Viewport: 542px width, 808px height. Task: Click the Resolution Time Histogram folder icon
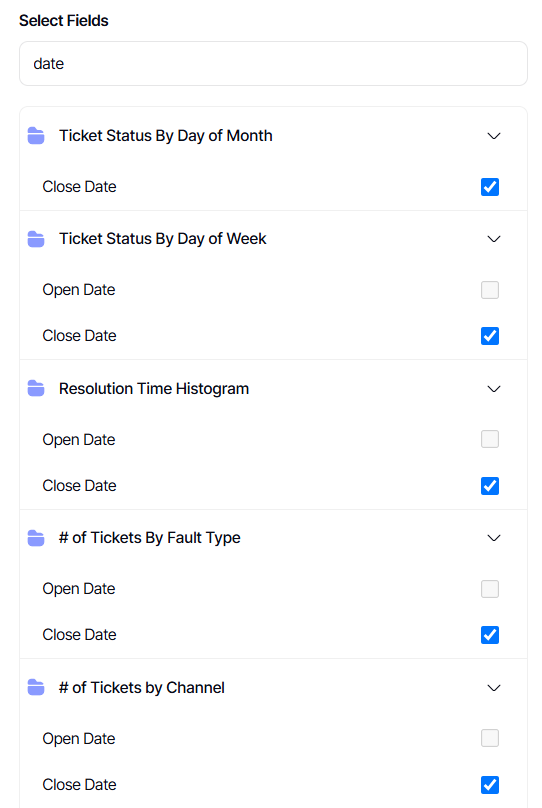pos(36,389)
